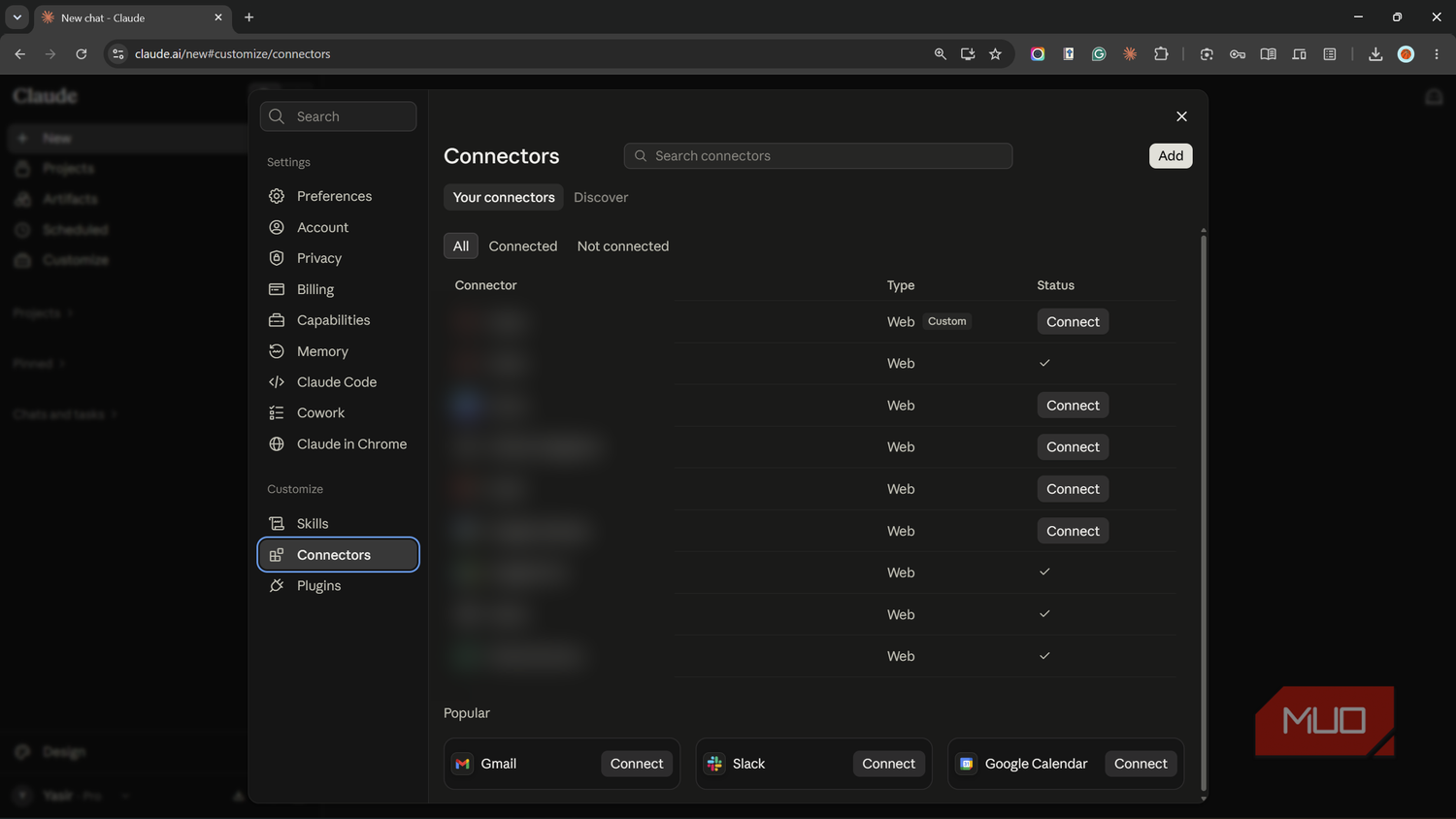Open reading mode book icon
Viewport: 1456px width, 819px height.
click(x=1268, y=54)
